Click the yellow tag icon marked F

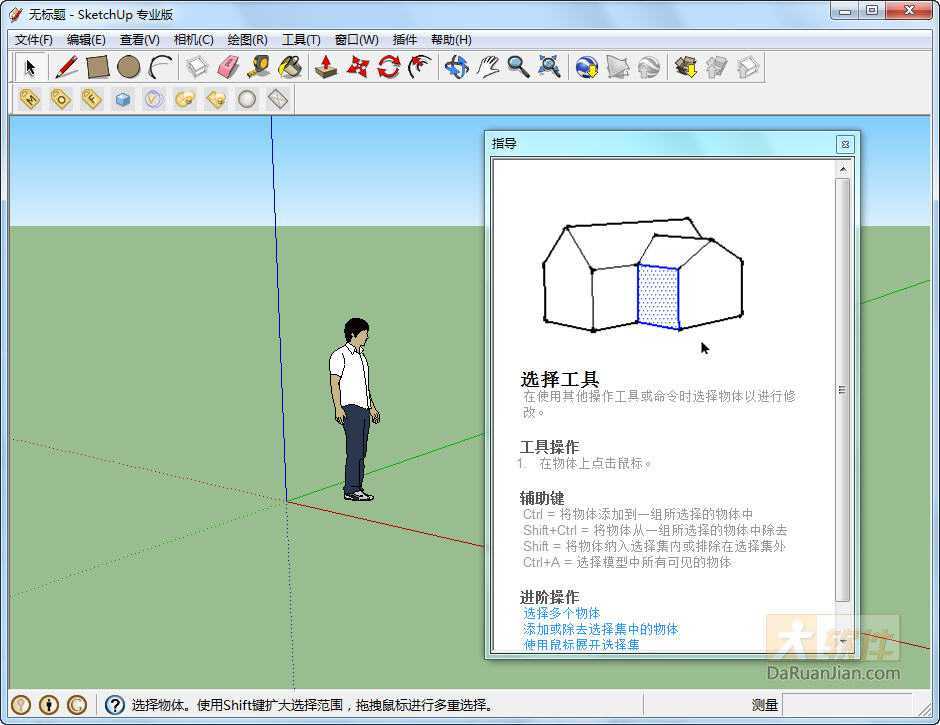91,99
